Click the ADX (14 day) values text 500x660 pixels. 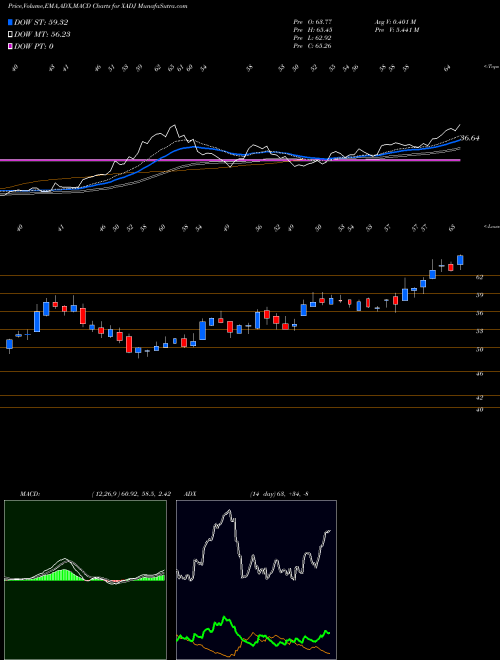[279, 494]
